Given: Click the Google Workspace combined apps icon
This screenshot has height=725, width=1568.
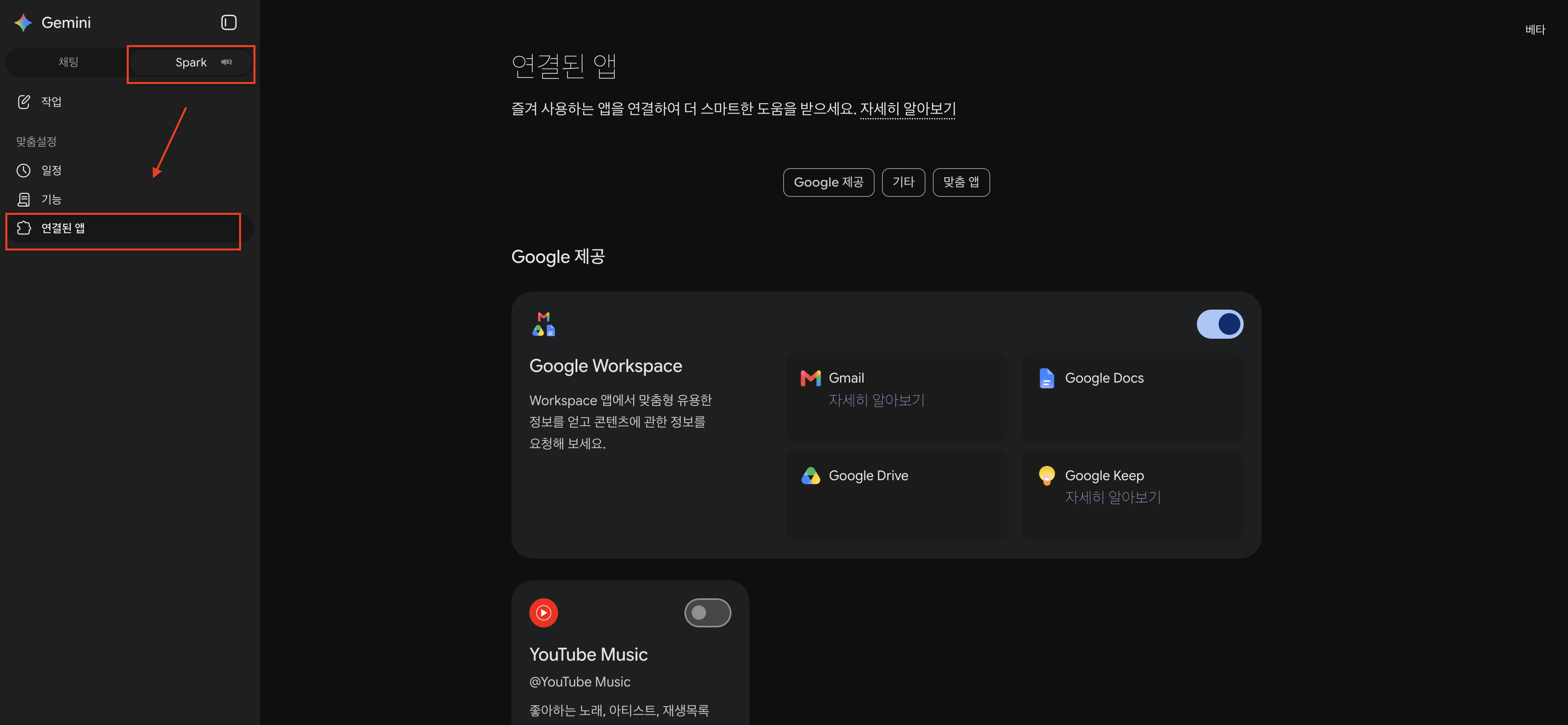Looking at the screenshot, I should 544,324.
